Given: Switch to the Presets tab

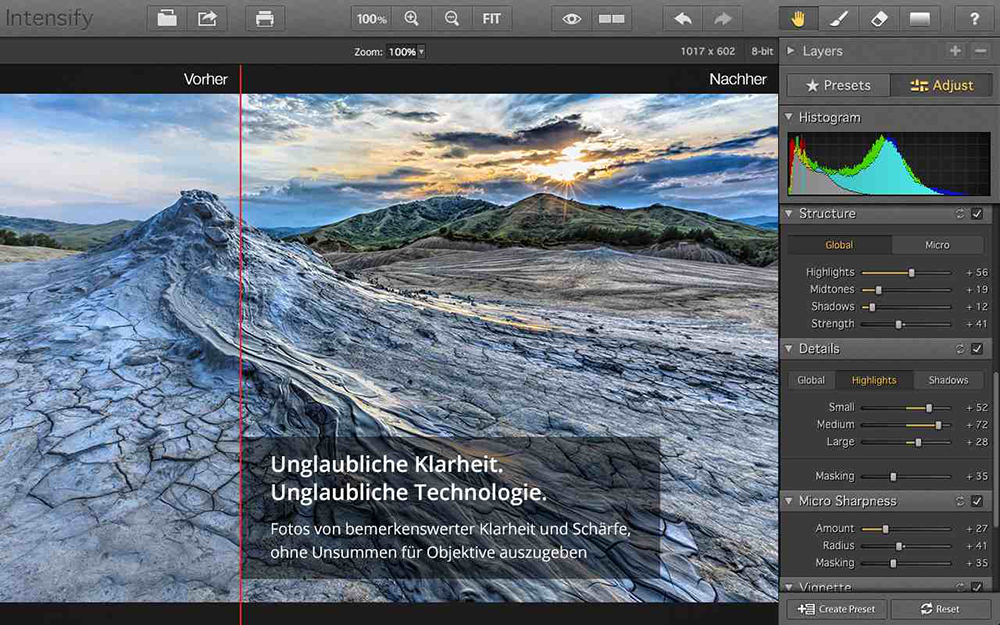Looking at the screenshot, I should (838, 86).
